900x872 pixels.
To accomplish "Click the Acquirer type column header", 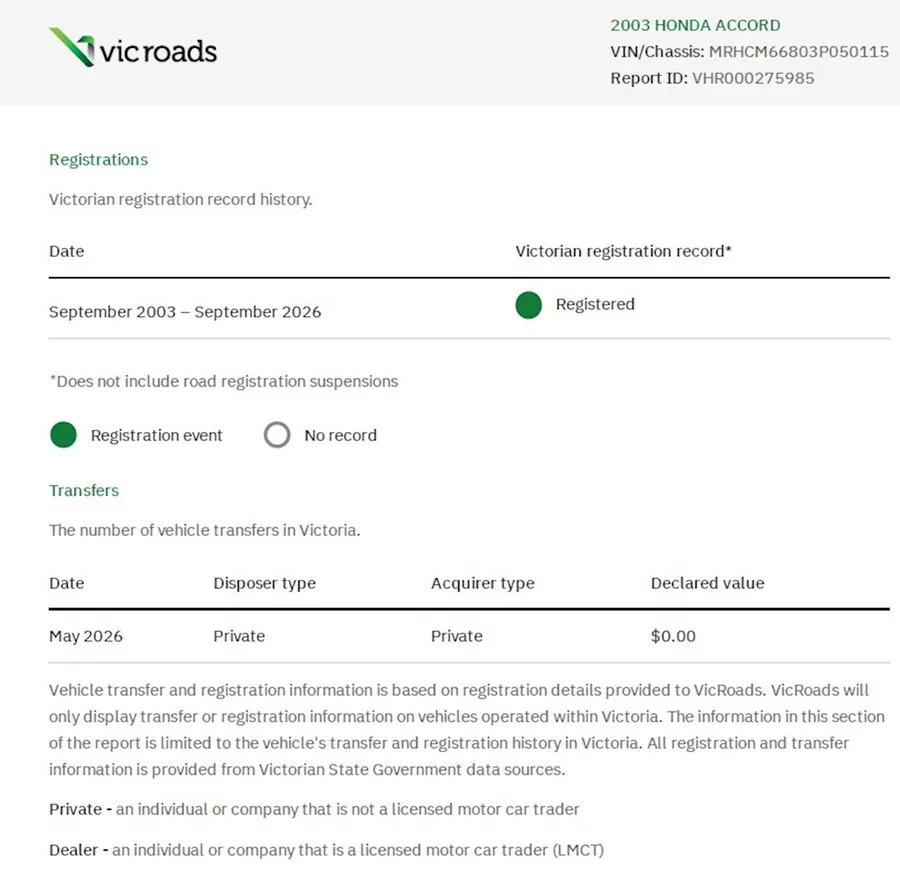I will point(483,583).
